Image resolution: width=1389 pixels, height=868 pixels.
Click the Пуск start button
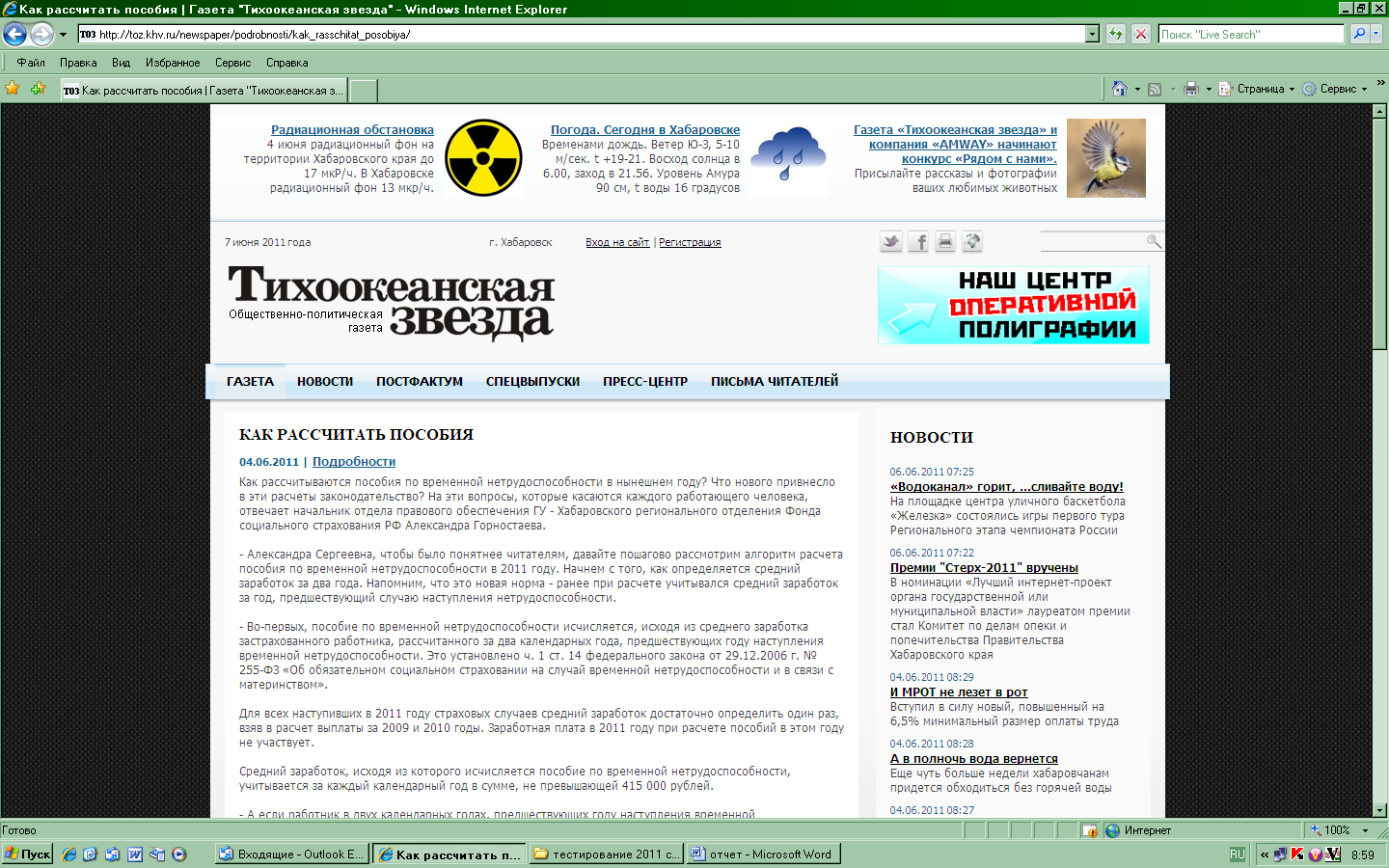point(27,854)
